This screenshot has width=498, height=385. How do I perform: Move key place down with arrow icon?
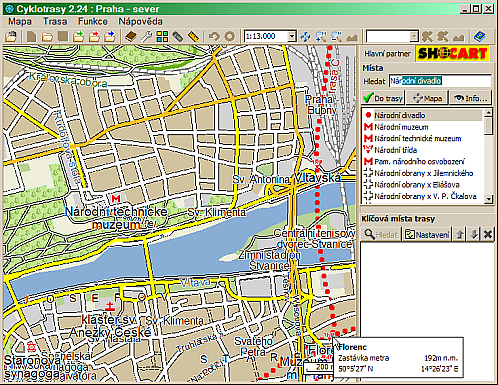click(x=474, y=234)
